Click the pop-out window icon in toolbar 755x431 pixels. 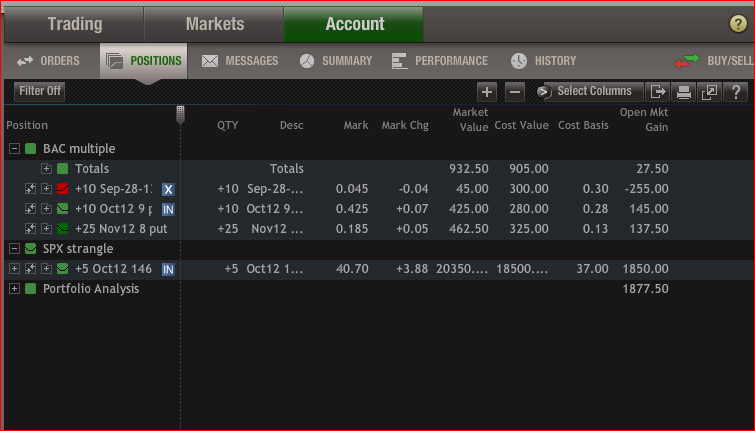tap(710, 91)
